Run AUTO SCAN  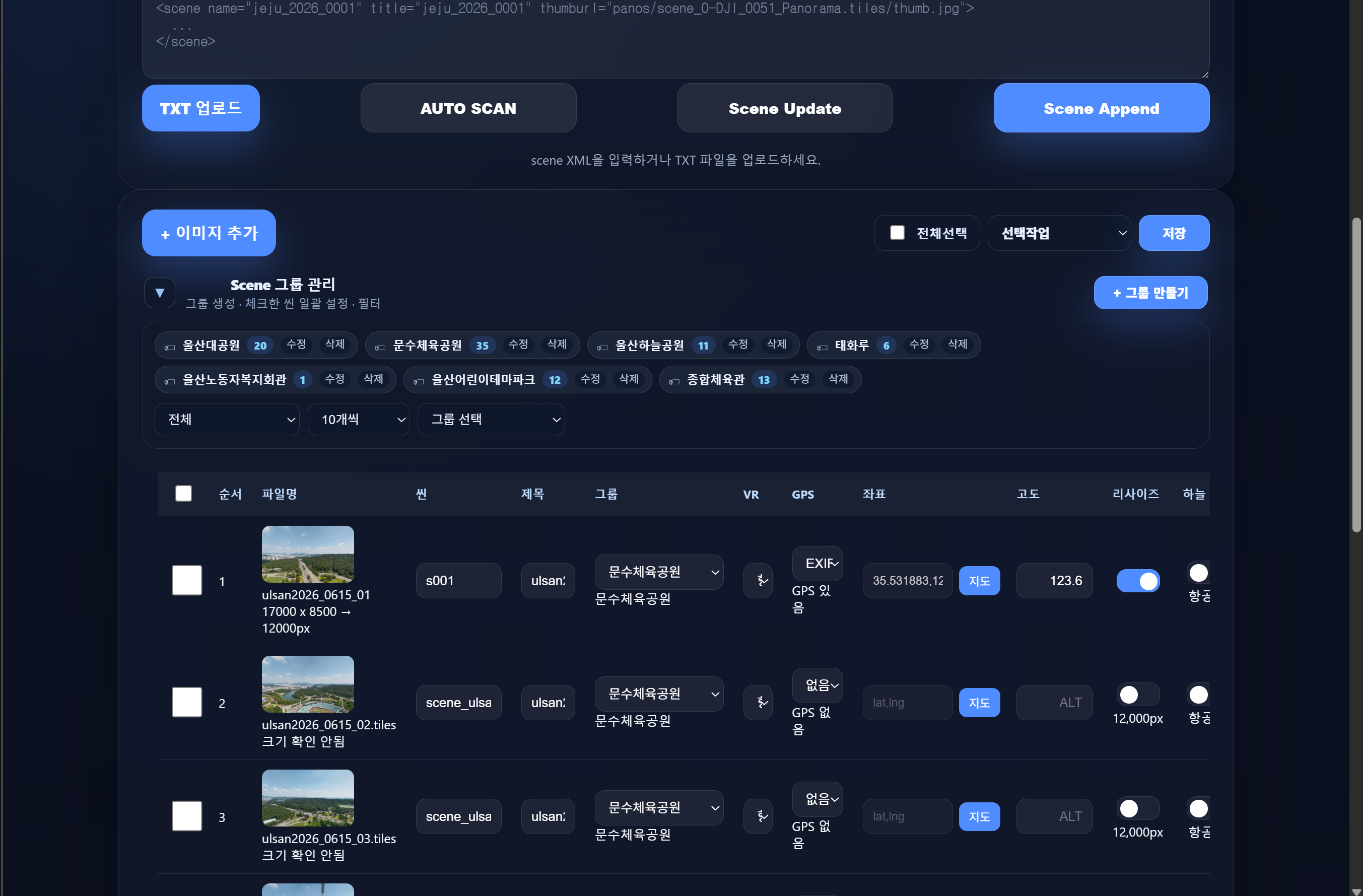click(468, 108)
